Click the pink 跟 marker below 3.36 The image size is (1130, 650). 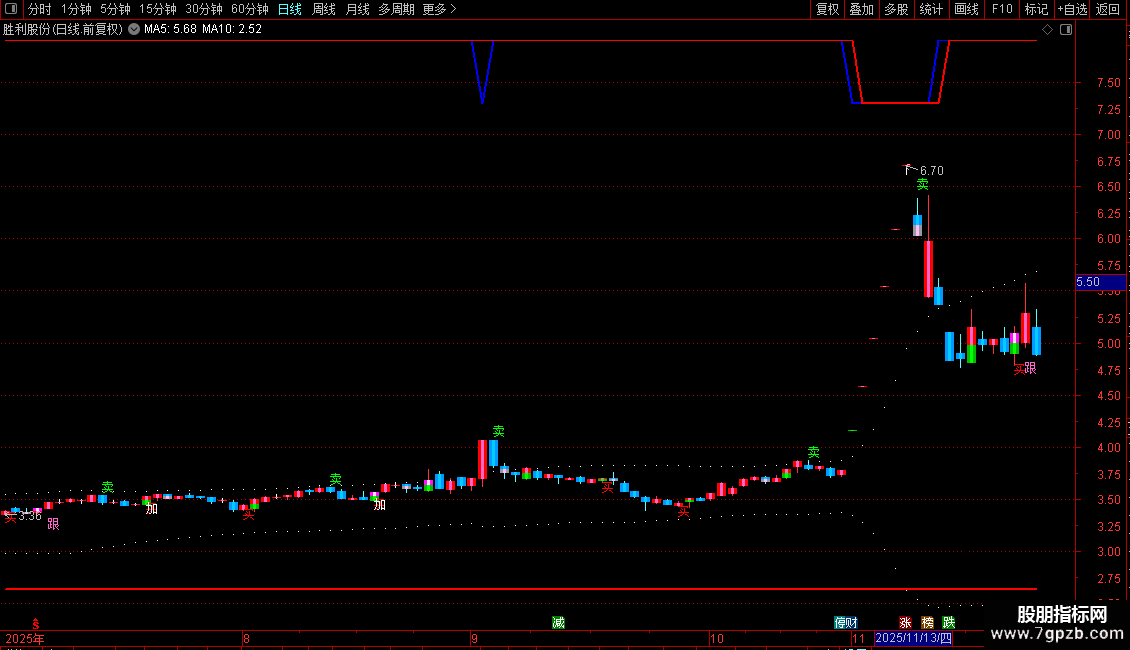pos(53,524)
